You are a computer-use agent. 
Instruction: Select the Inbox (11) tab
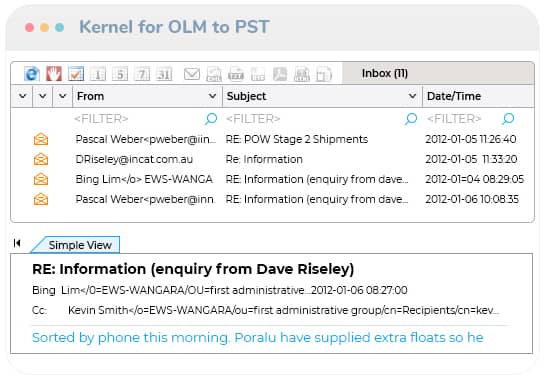(384, 73)
